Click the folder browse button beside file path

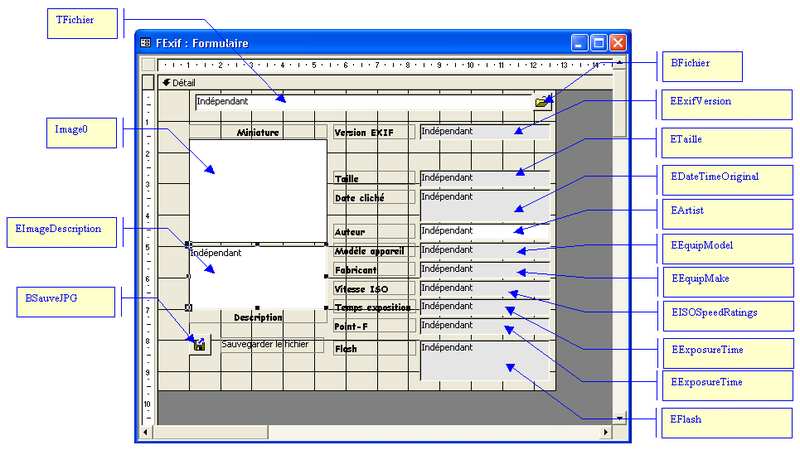point(542,102)
